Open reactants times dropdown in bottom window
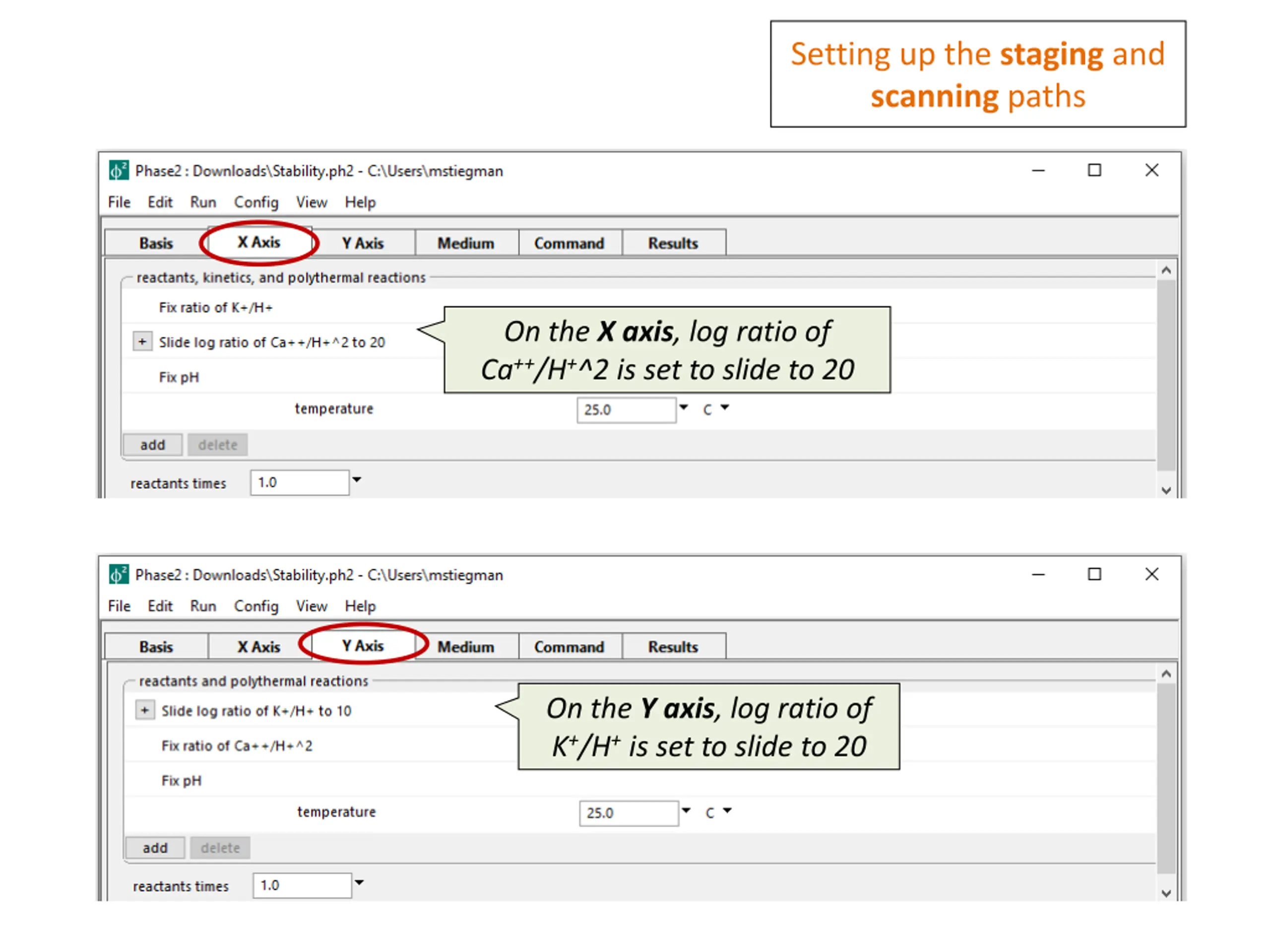 359,883
